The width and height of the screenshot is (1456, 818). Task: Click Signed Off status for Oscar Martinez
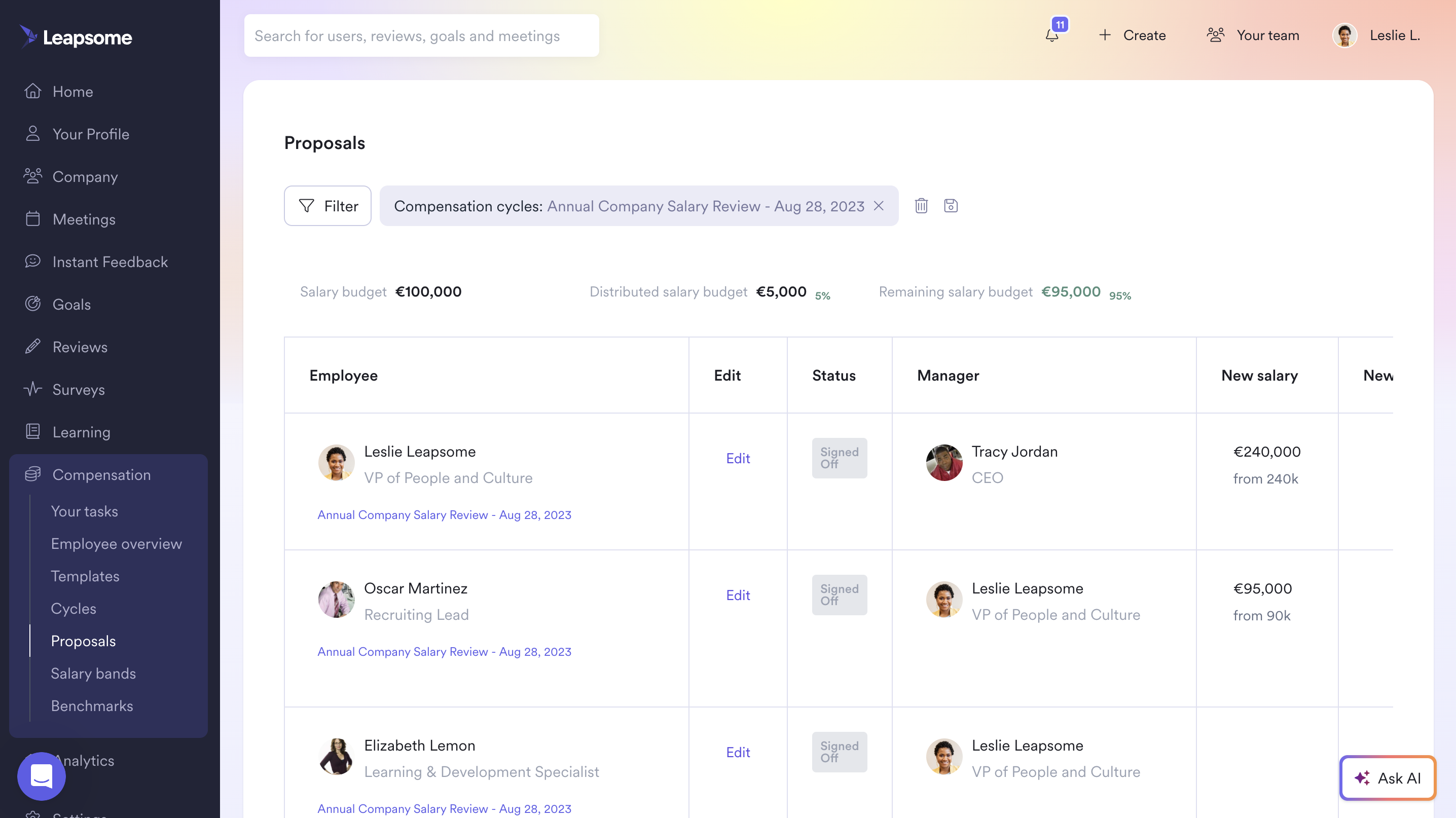point(840,595)
